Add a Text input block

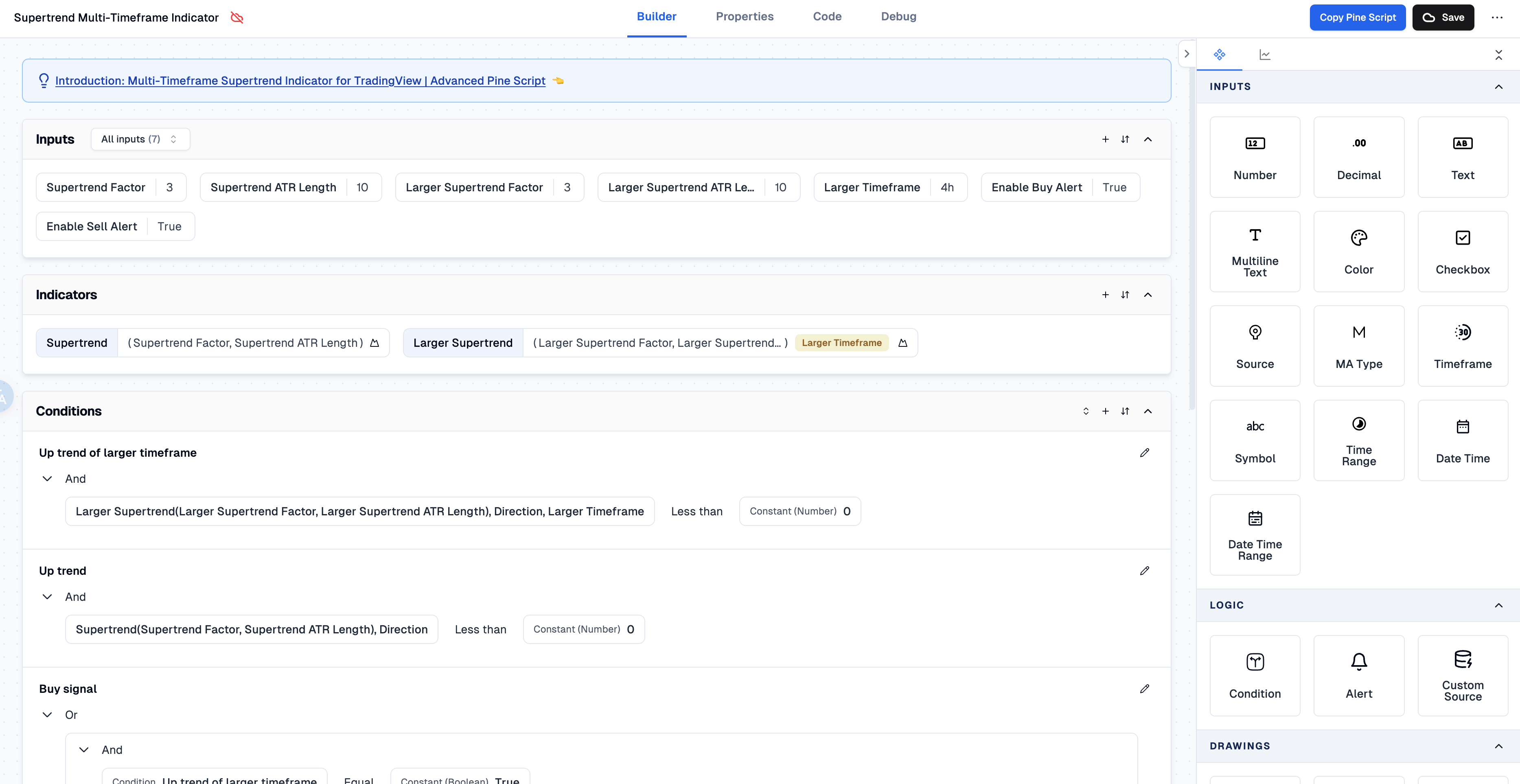coord(1462,157)
